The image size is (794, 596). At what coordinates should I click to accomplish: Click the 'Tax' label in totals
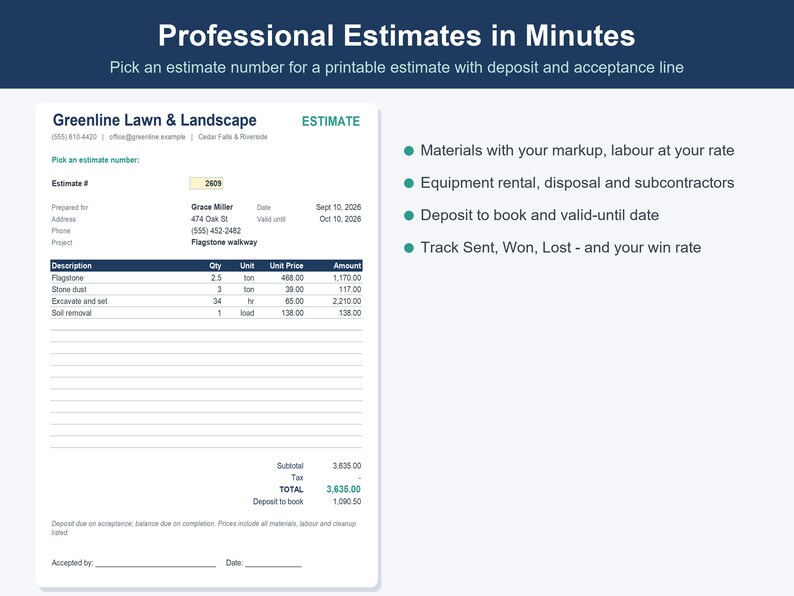coord(297,478)
